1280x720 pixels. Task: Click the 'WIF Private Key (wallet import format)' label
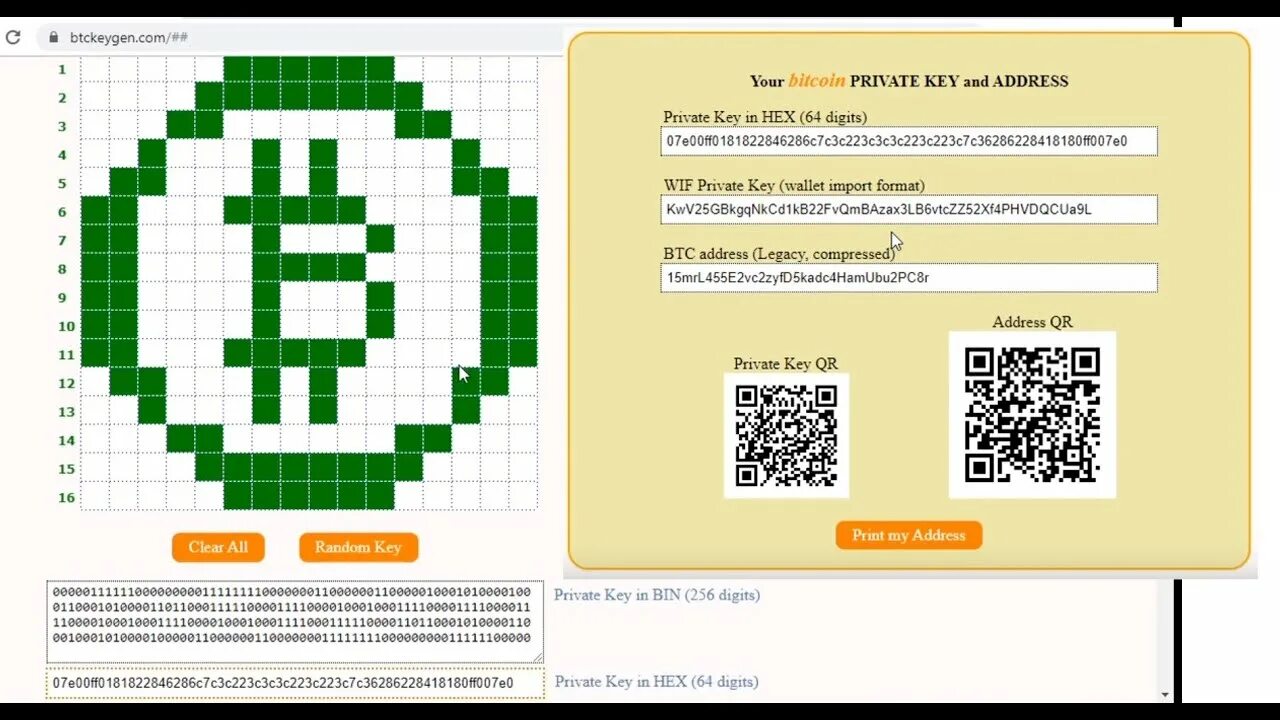(794, 185)
